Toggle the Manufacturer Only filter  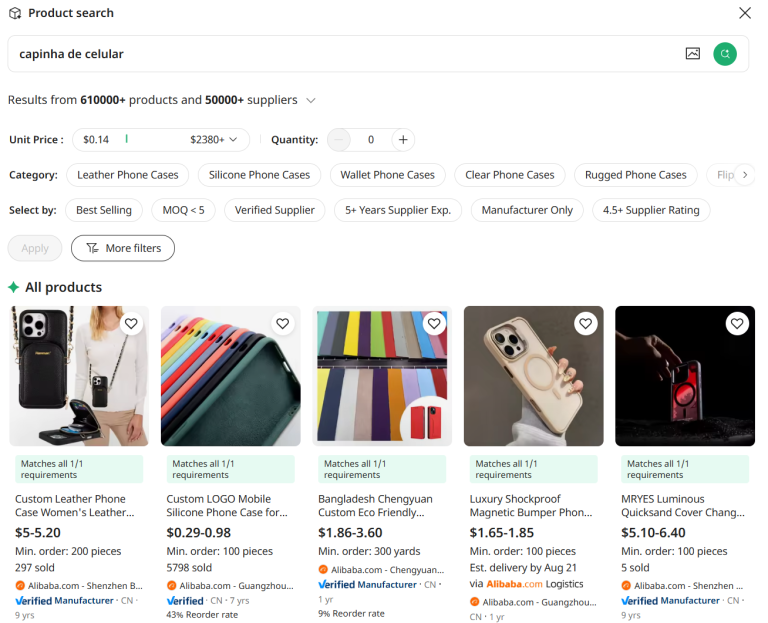click(x=527, y=210)
